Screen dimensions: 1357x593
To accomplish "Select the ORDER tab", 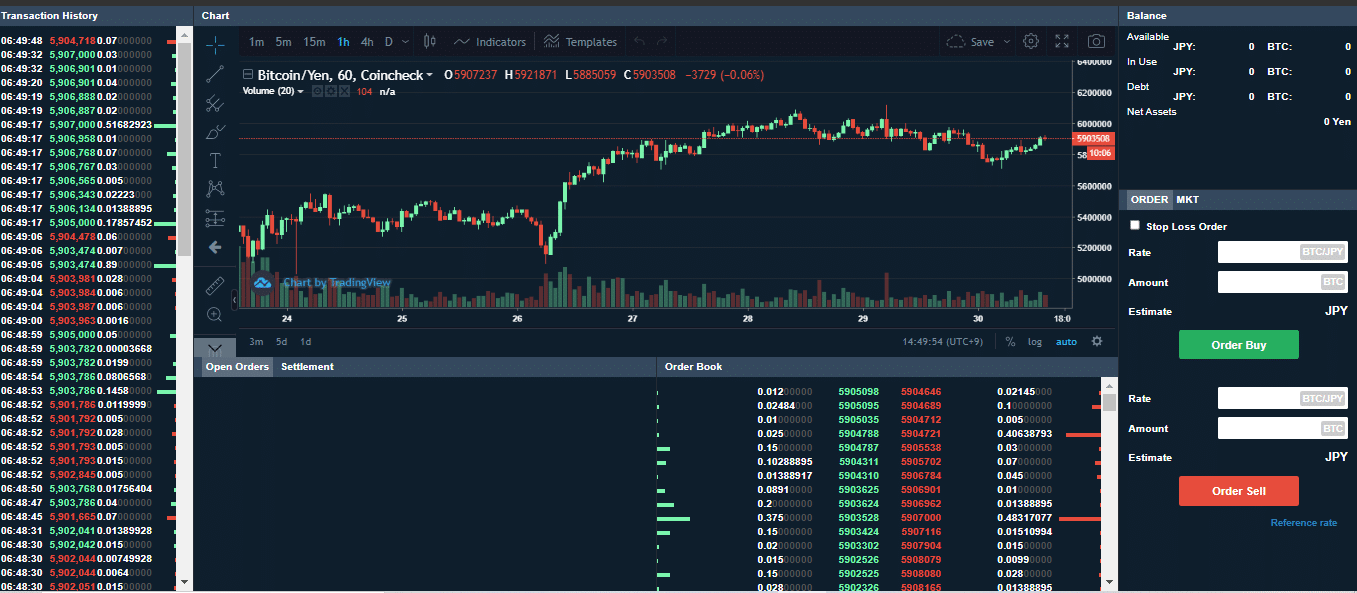I will coord(1149,199).
